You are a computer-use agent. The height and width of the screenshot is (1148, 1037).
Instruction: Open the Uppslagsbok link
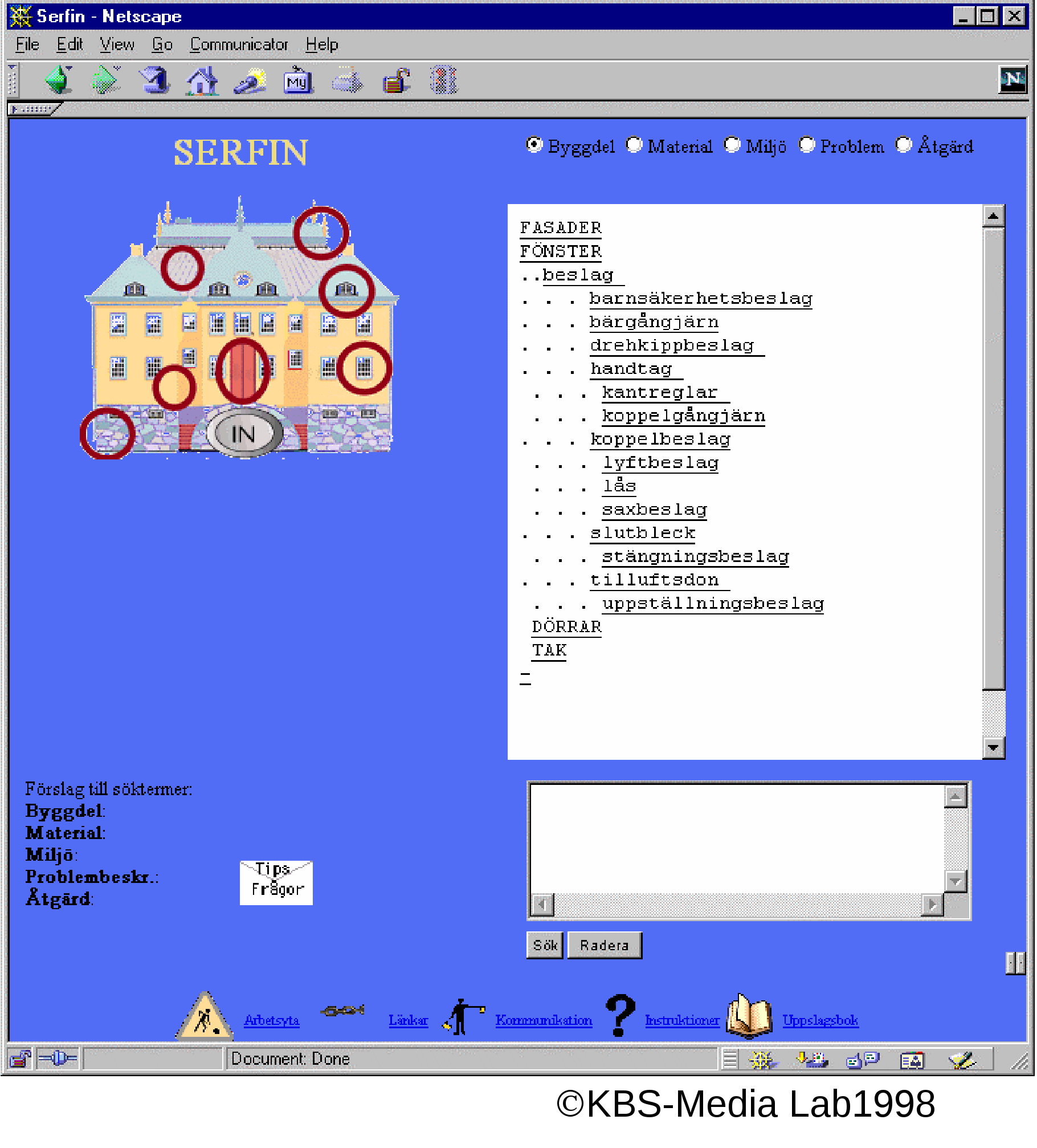pyautogui.click(x=820, y=1020)
